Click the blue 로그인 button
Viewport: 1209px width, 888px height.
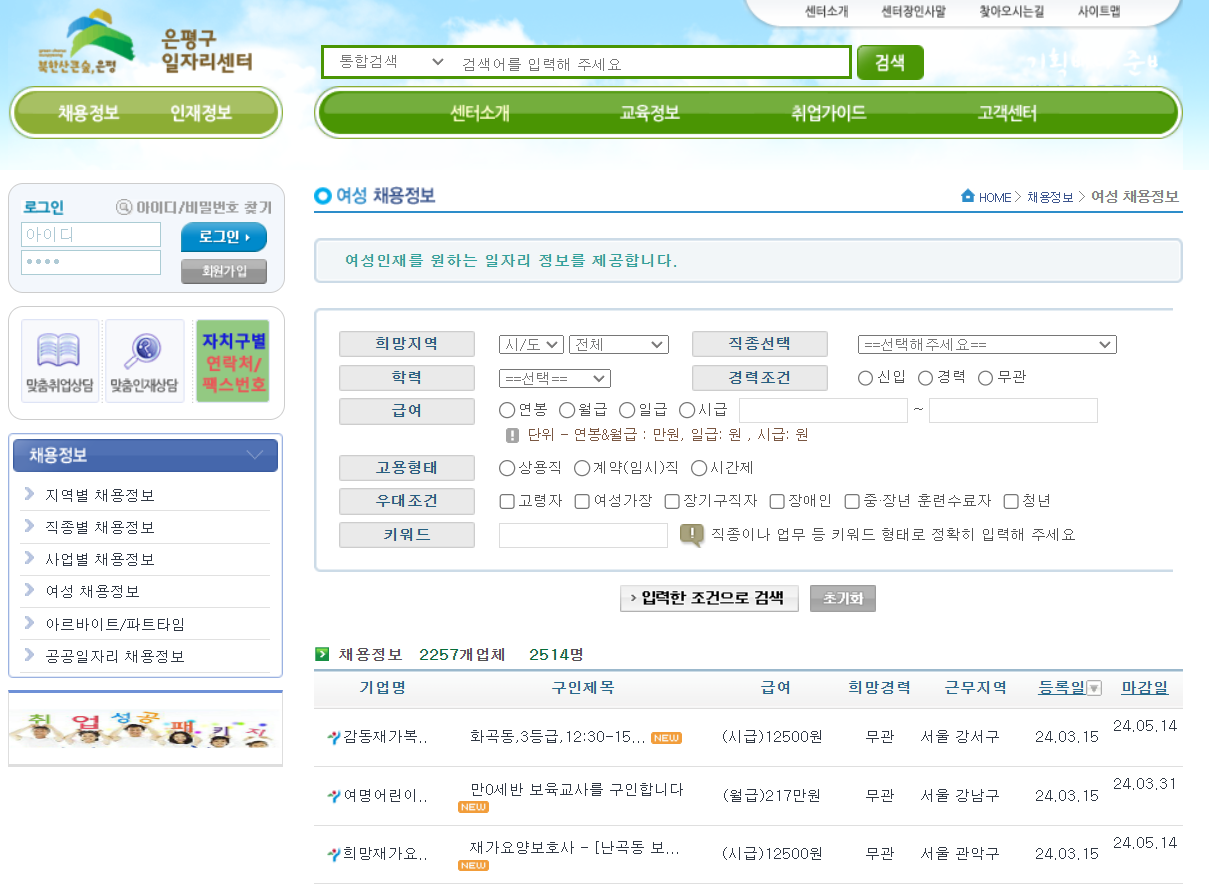pyautogui.click(x=224, y=237)
